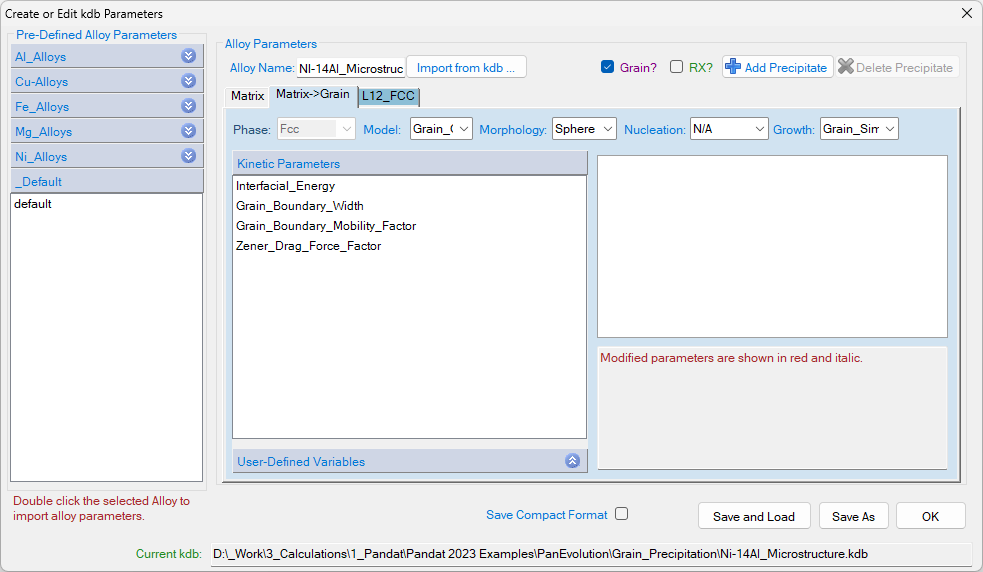Open the Nucleation dropdown showing N/A
The image size is (983, 572).
[x=729, y=129]
